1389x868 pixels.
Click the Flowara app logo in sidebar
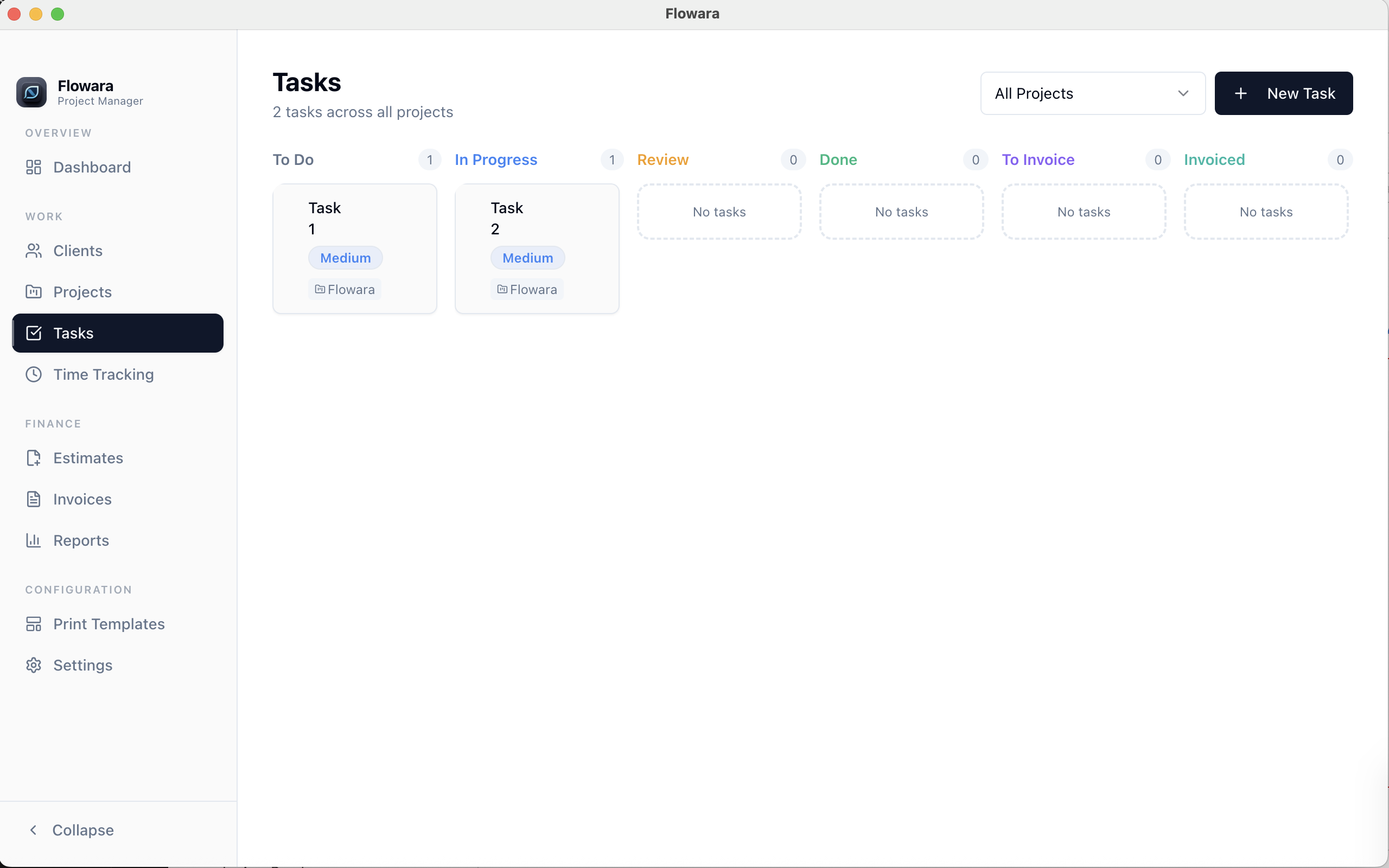click(x=31, y=92)
